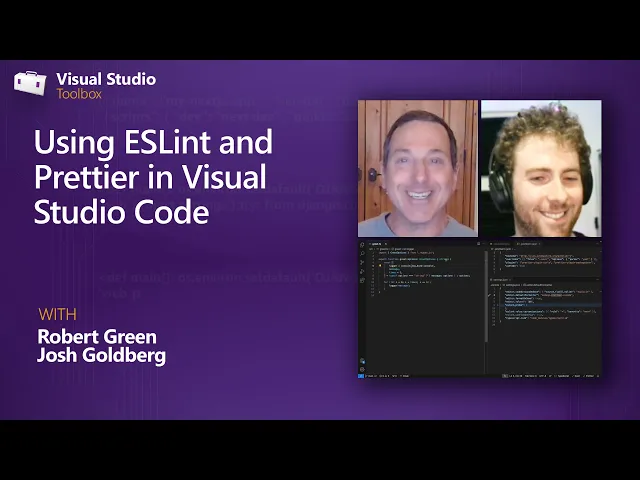The image size is (640, 480).
Task: Click the name "Robert Green"
Action: [97, 337]
